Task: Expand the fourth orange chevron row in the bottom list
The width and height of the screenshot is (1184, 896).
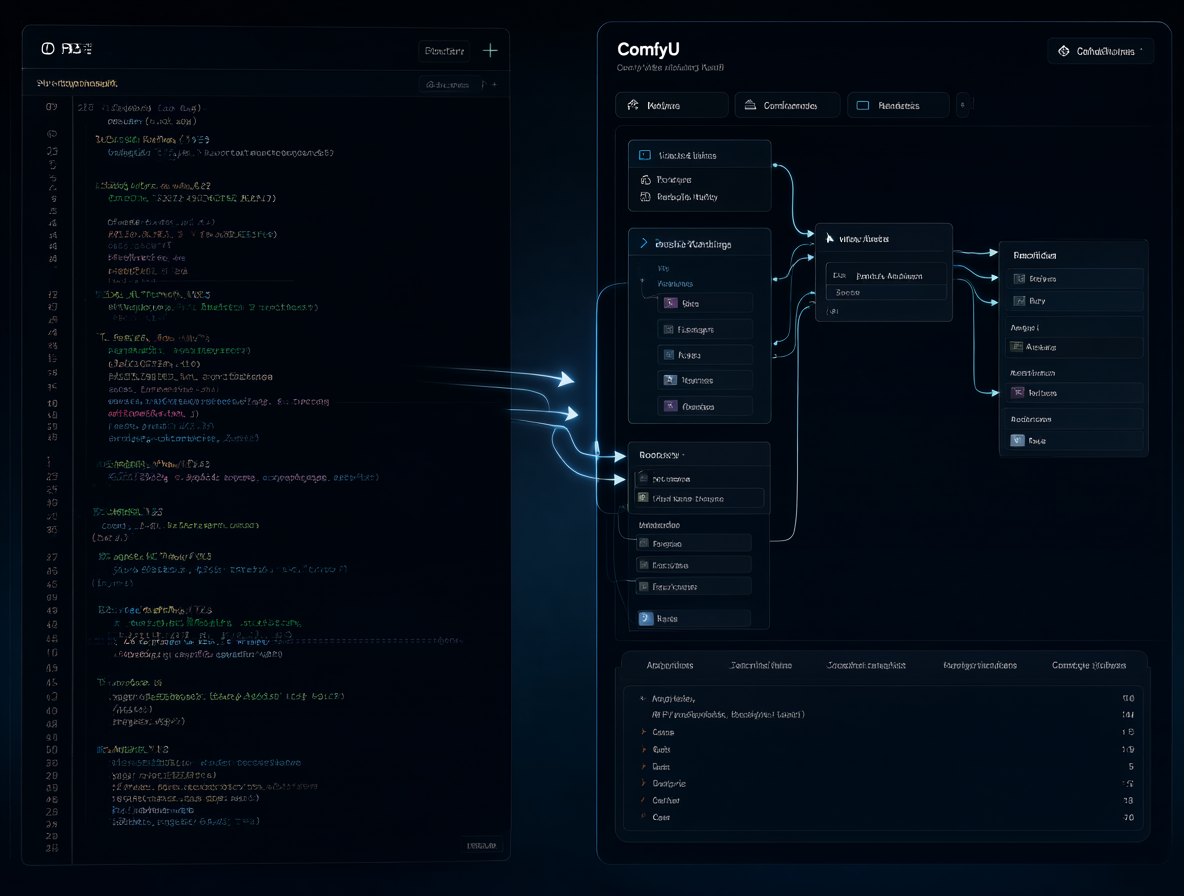Action: pyautogui.click(x=643, y=784)
